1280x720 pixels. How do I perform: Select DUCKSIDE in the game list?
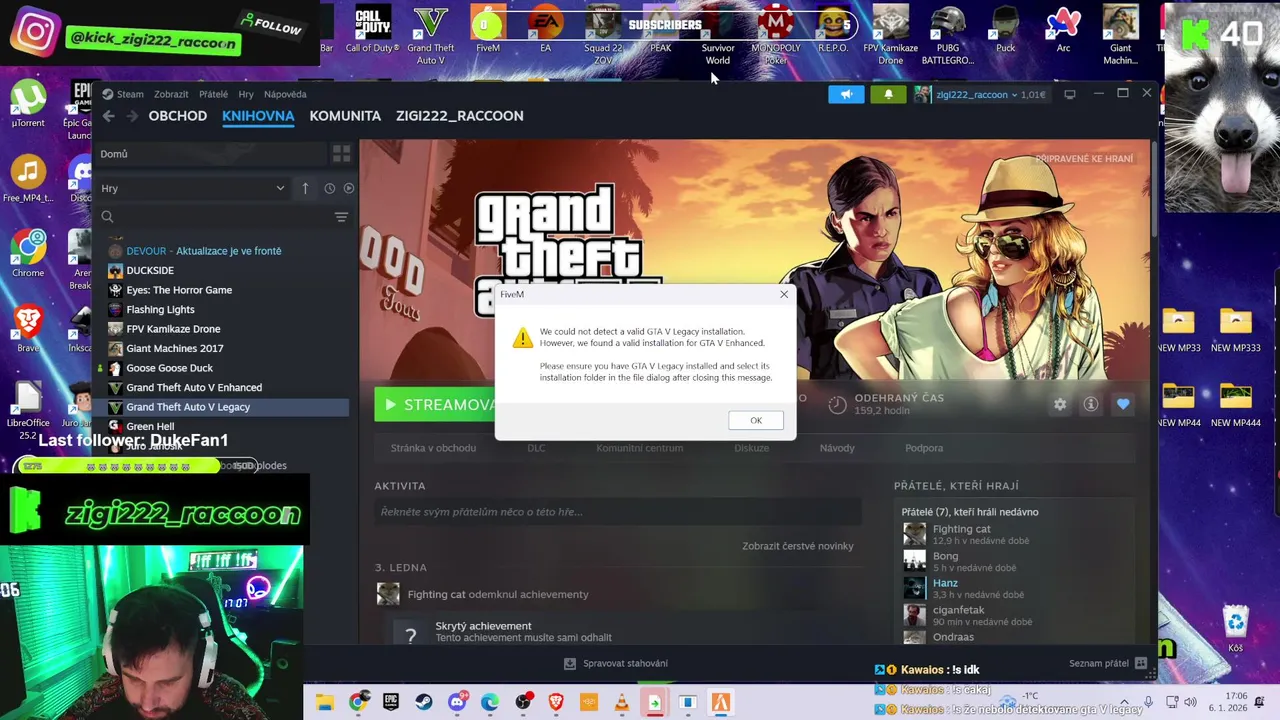(x=150, y=270)
